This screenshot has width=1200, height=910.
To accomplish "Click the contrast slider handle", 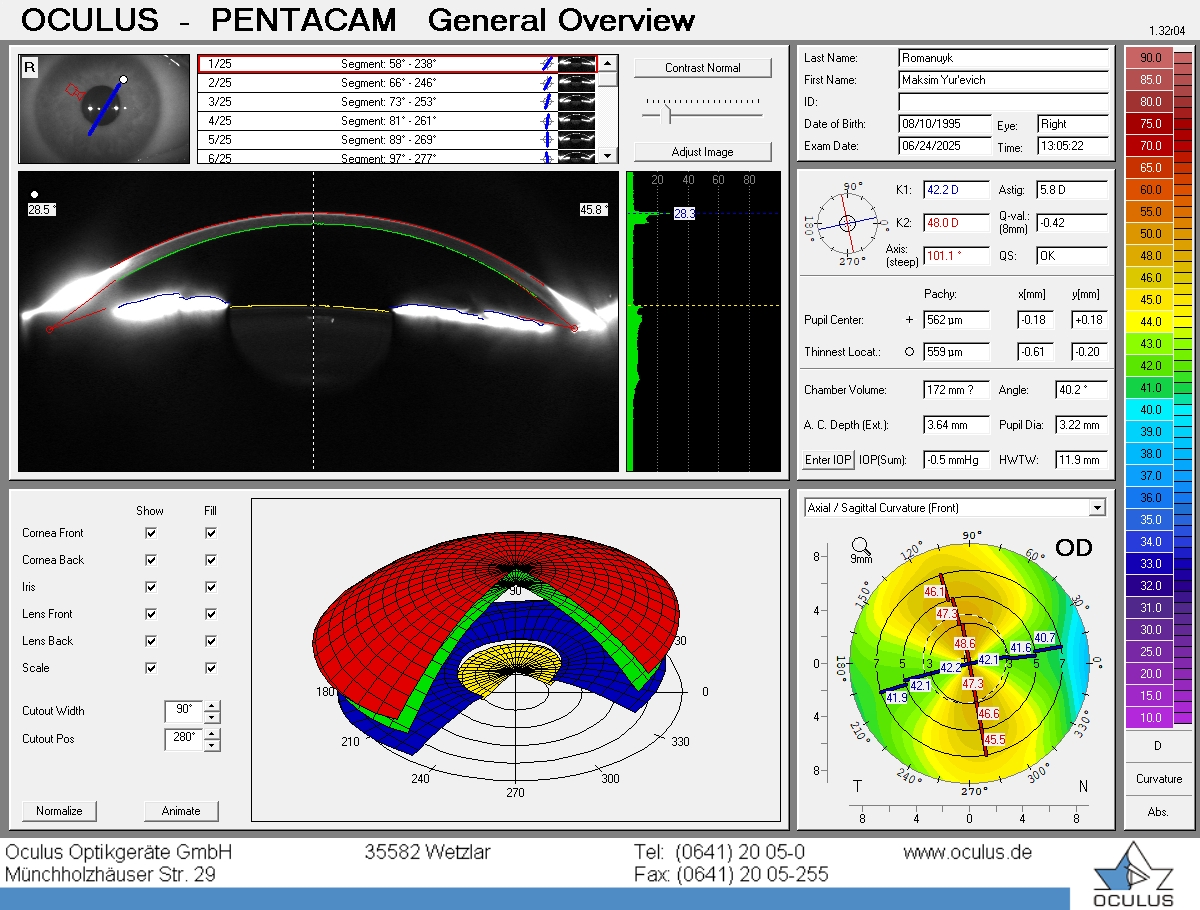I will point(669,115).
